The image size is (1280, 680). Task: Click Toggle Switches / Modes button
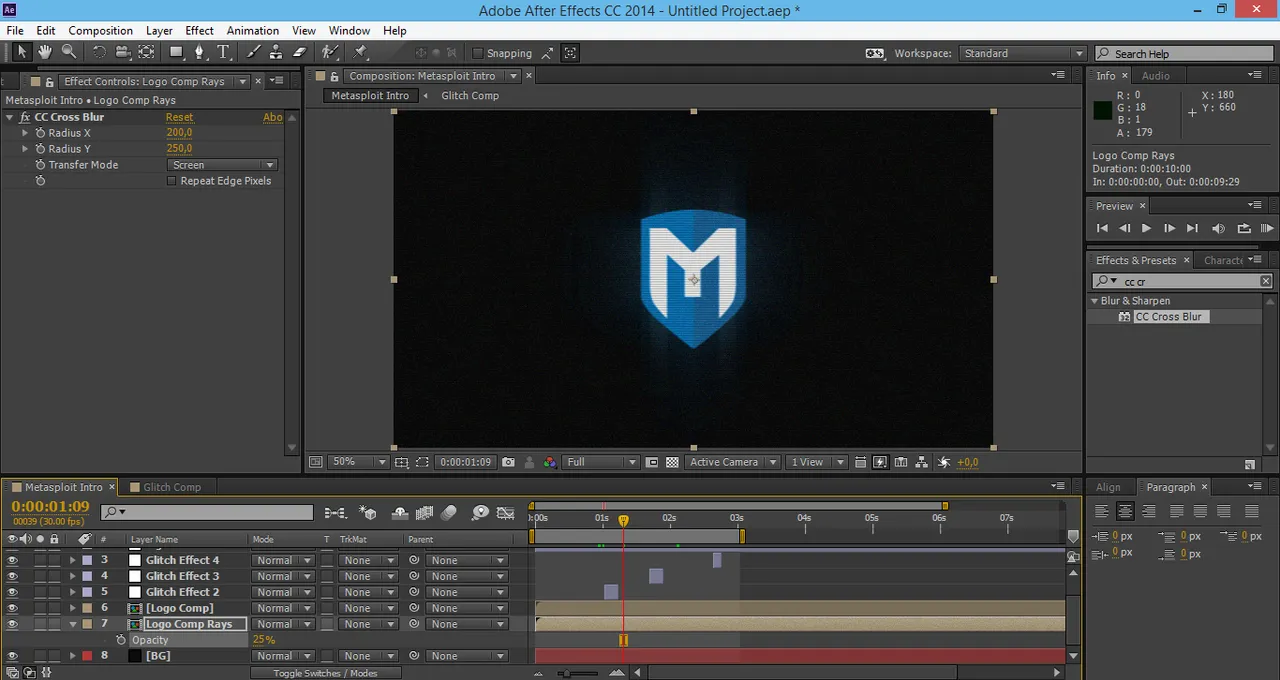(x=325, y=673)
